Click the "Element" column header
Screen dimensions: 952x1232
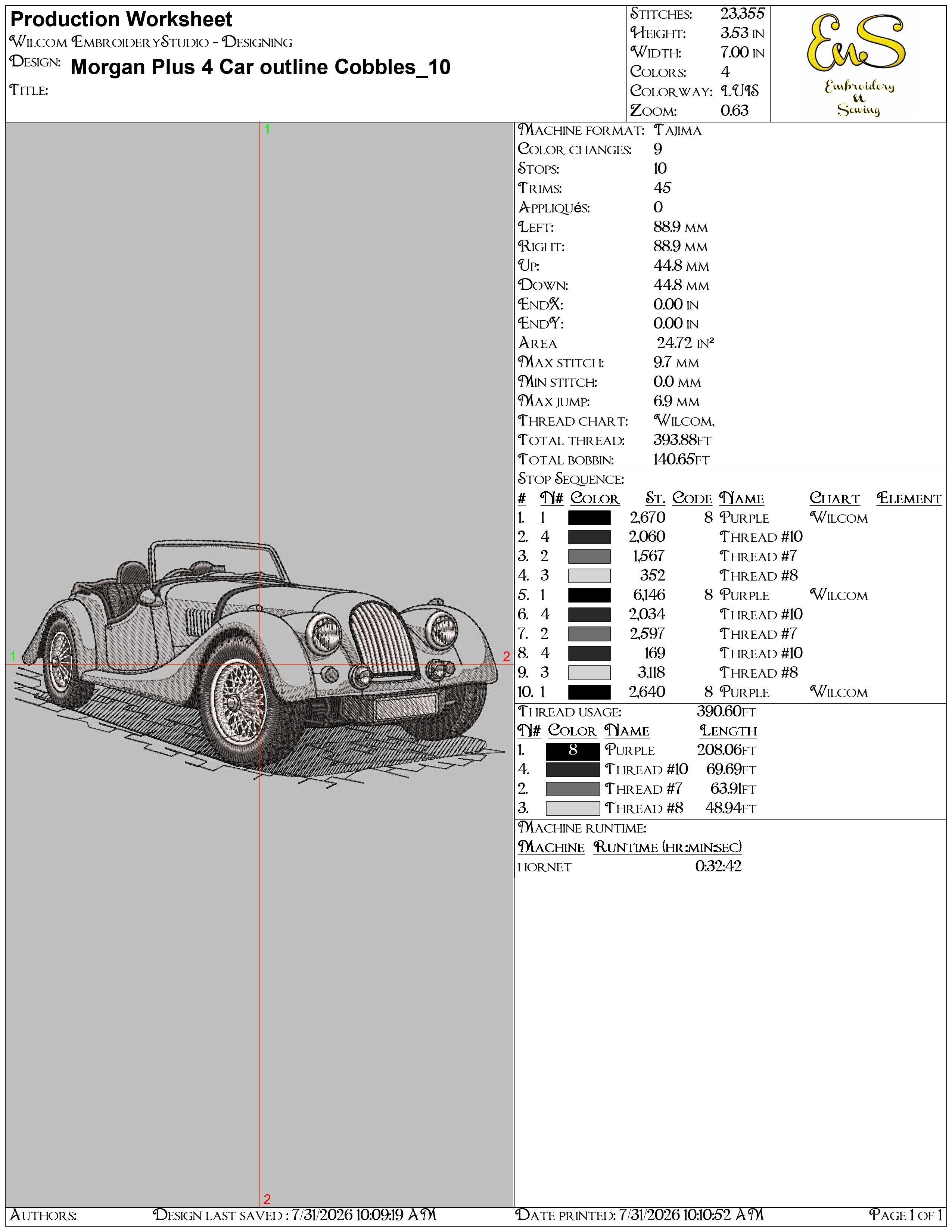[x=909, y=499]
